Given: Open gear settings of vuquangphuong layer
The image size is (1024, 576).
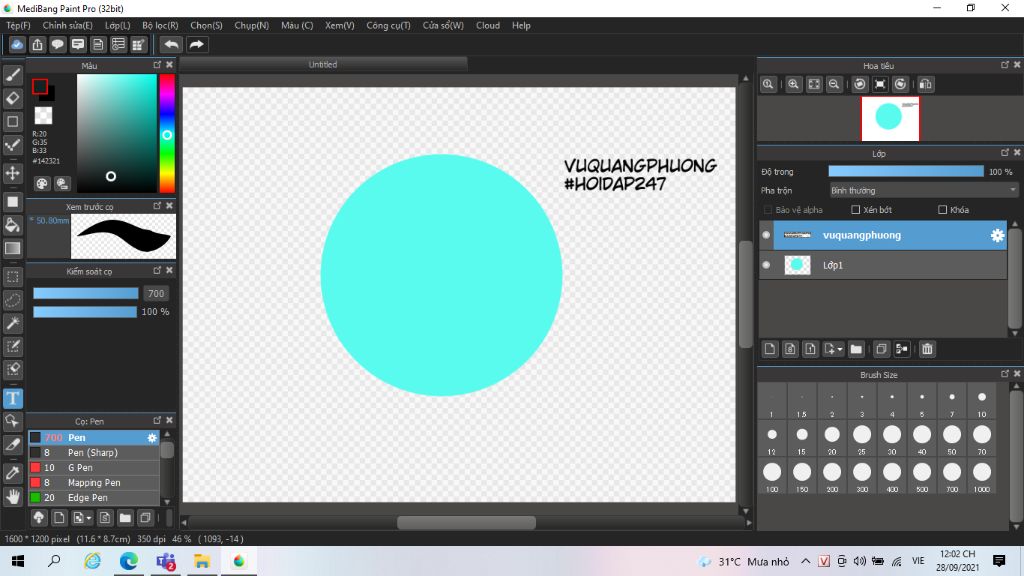Looking at the screenshot, I should point(997,236).
